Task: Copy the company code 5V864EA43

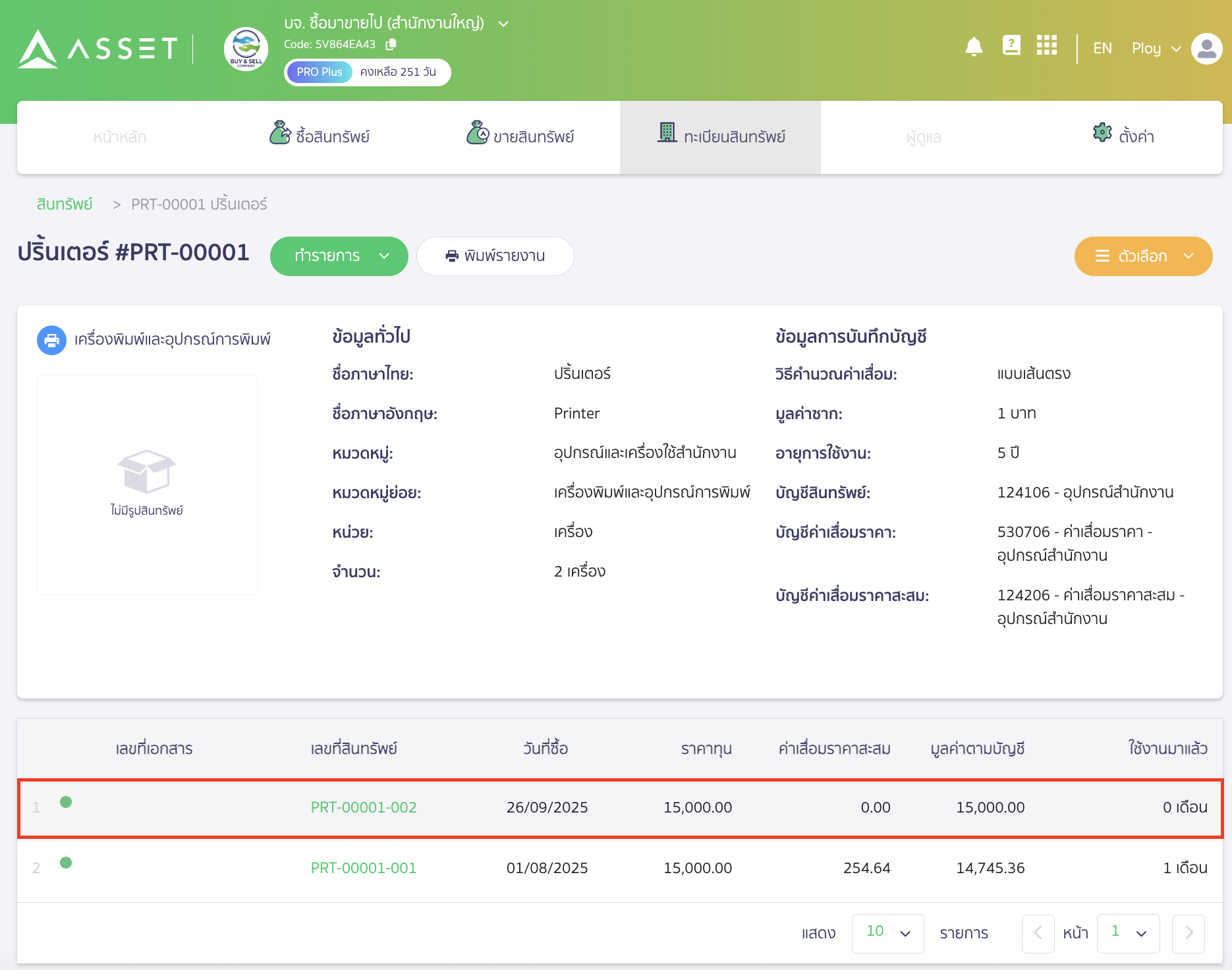Action: click(x=391, y=44)
